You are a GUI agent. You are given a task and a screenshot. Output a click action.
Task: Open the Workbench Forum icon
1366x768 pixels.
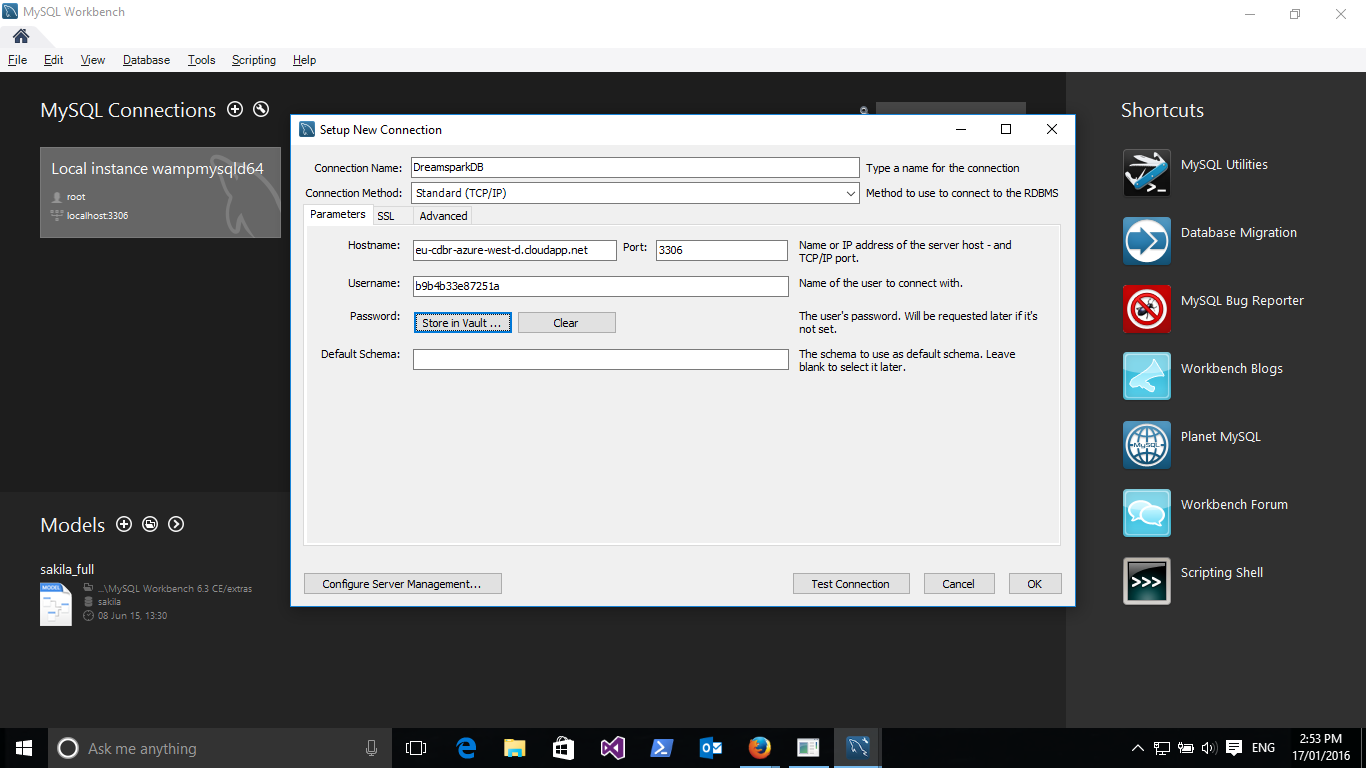[1146, 512]
